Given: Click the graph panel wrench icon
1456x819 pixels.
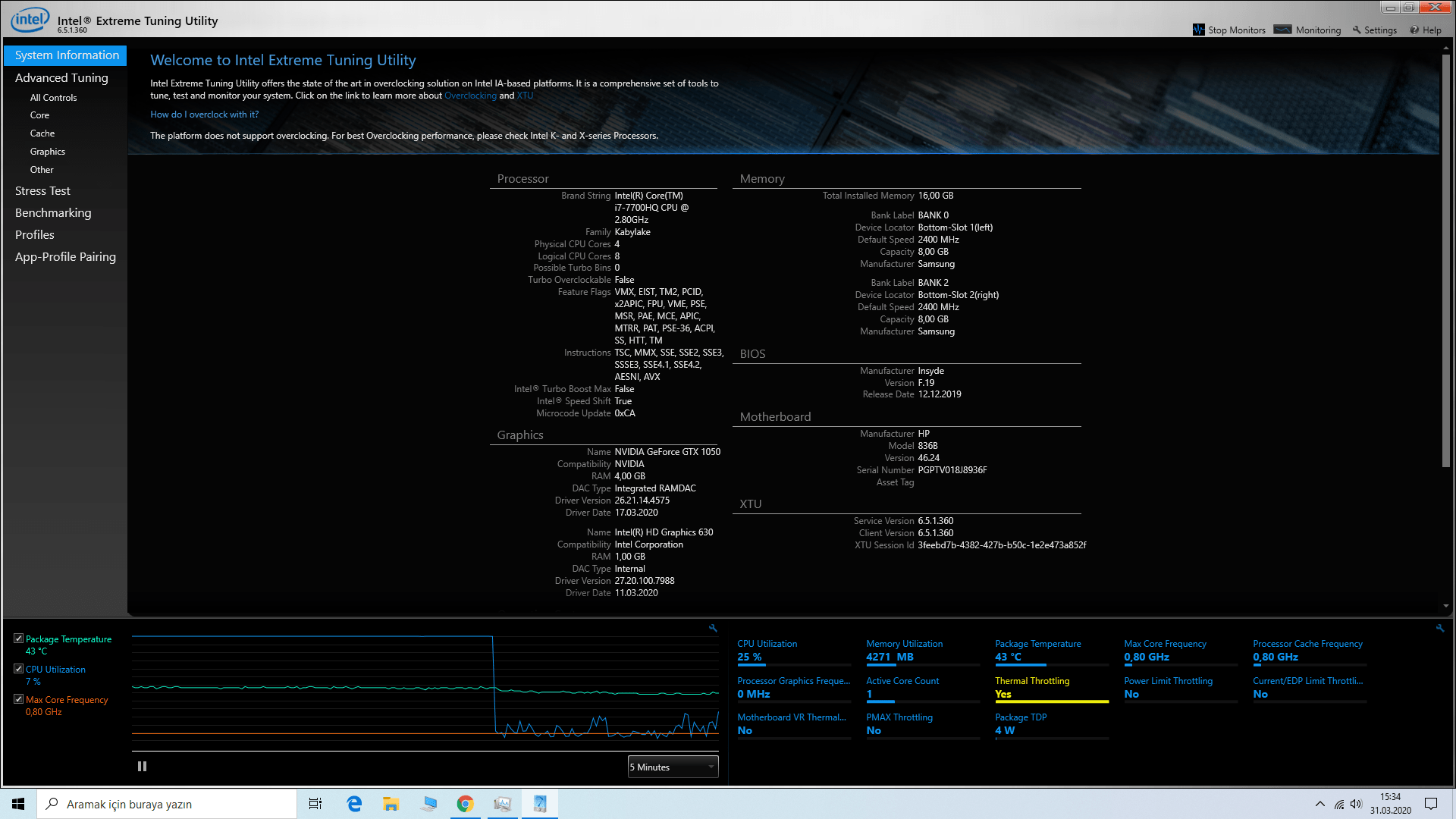Looking at the screenshot, I should click(x=713, y=628).
